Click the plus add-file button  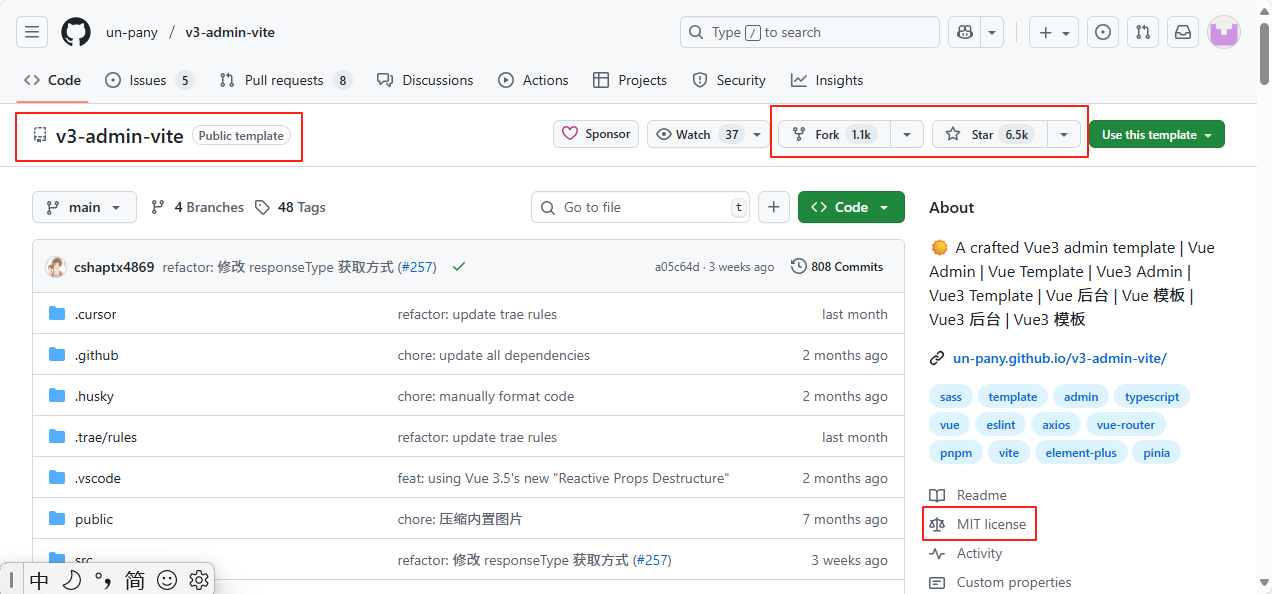[774, 207]
